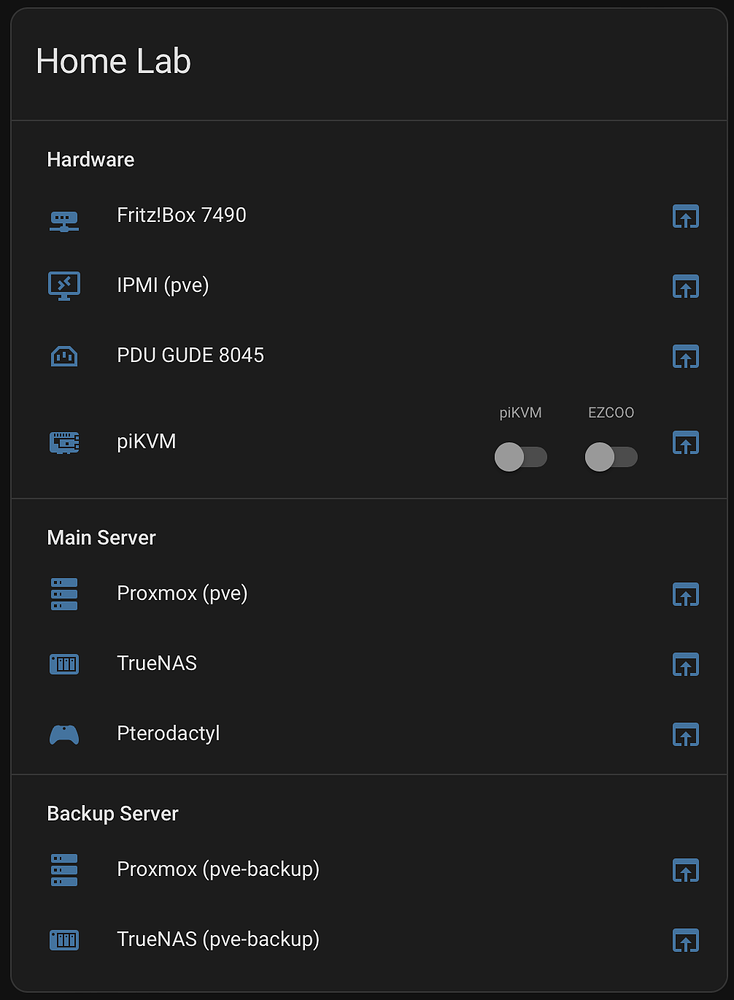Open Proxmox (pve-backup) external link icon
Image resolution: width=734 pixels, height=1000 pixels.
(686, 871)
